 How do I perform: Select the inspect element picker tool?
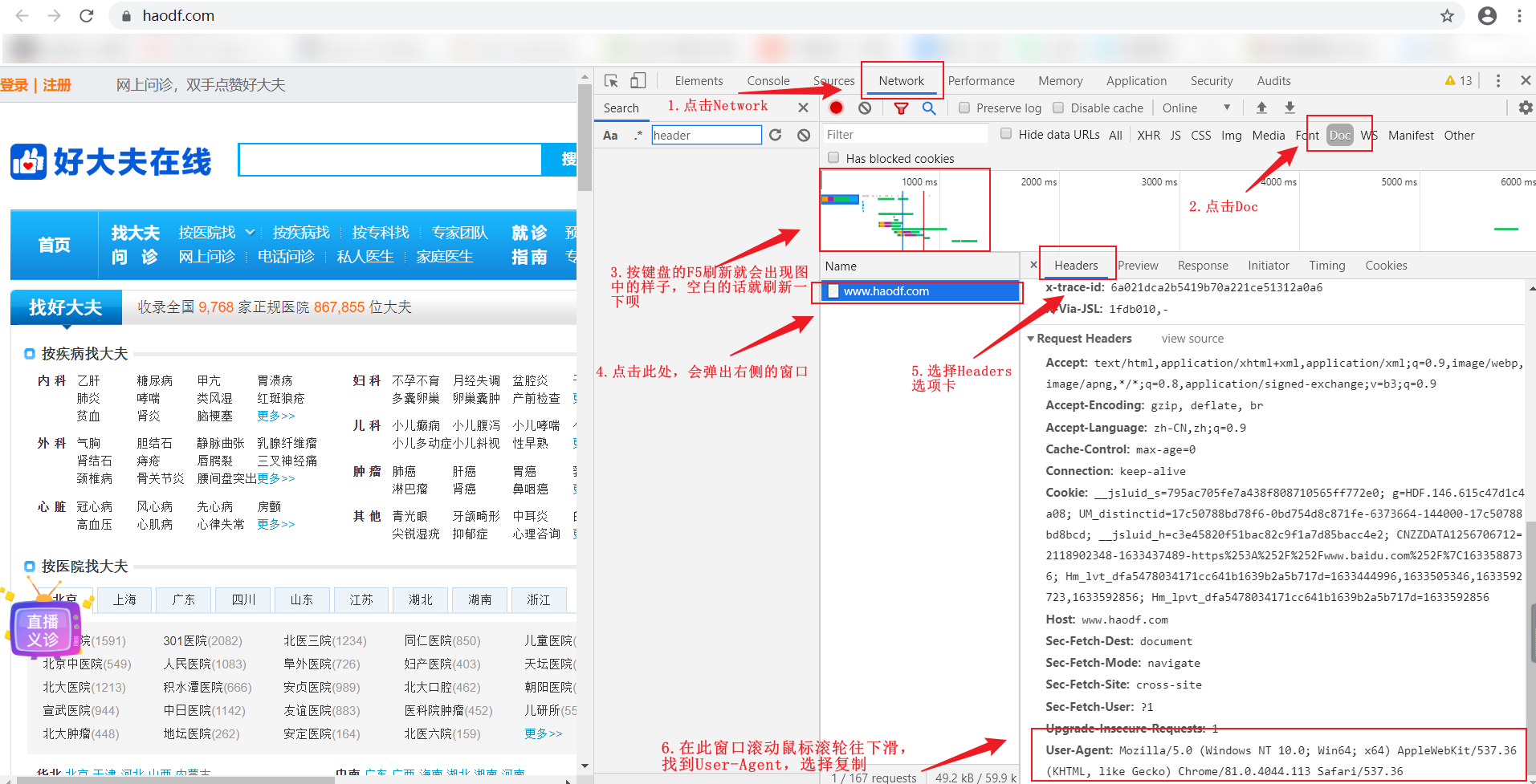point(611,80)
